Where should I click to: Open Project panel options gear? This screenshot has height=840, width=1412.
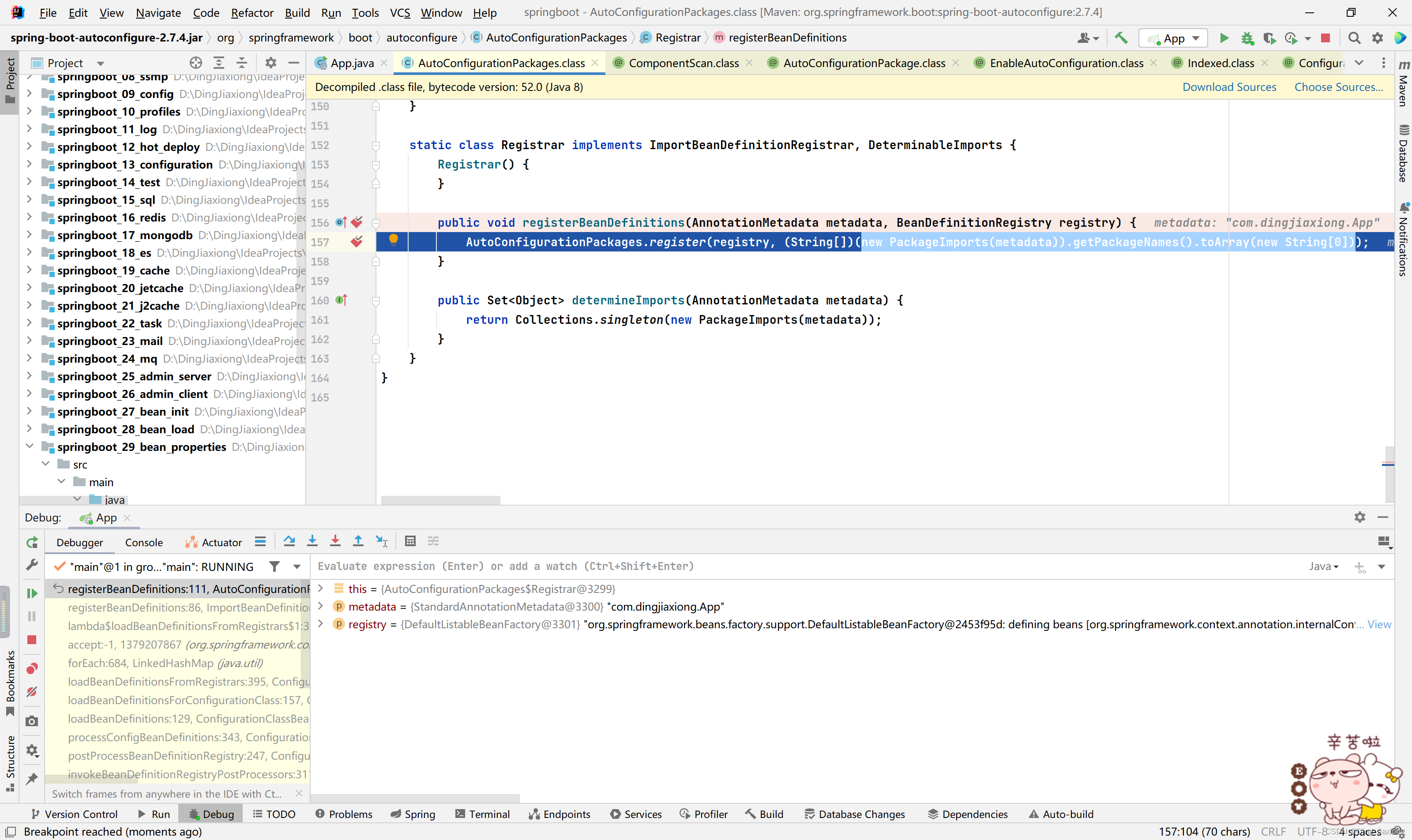(270, 63)
